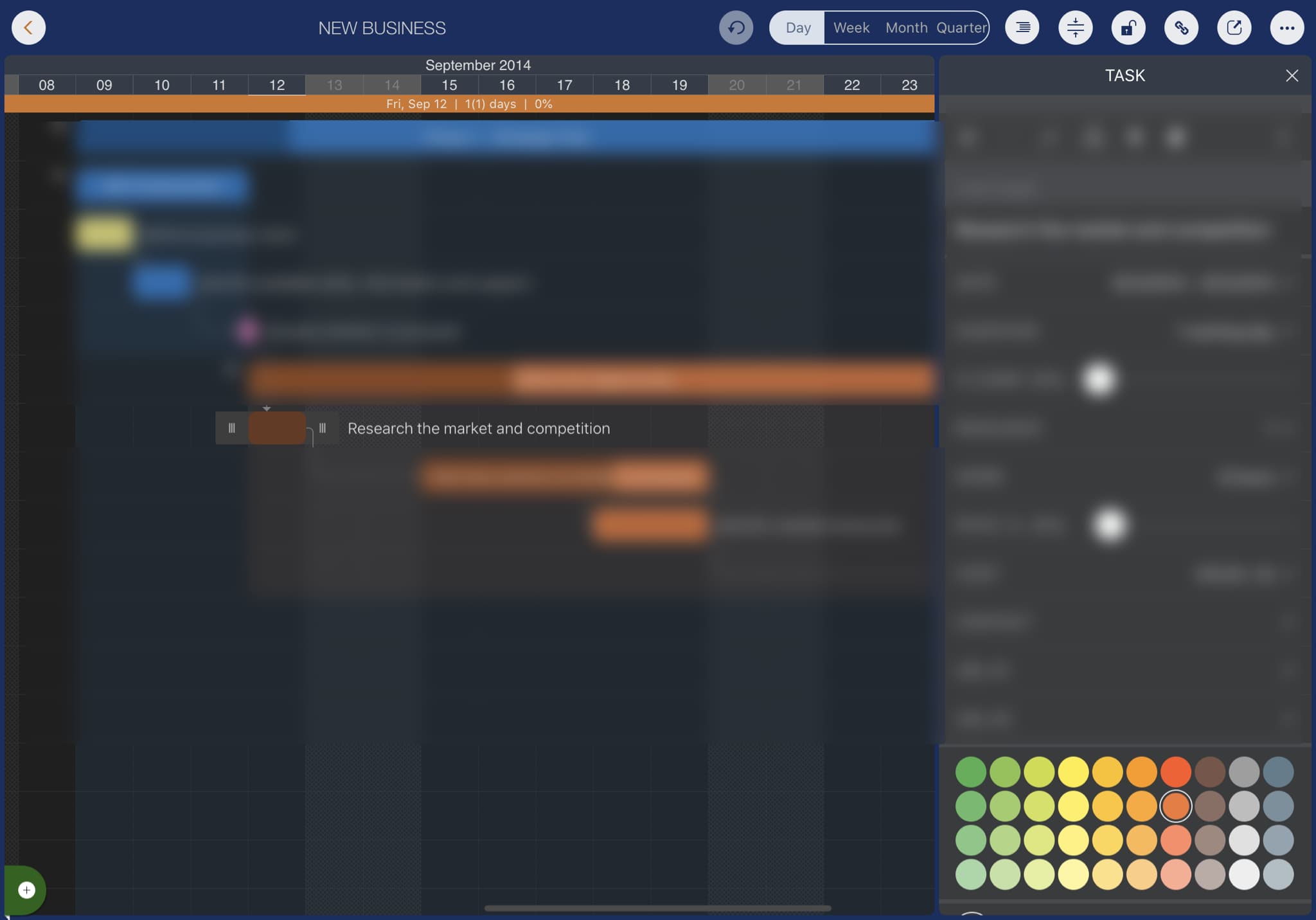Tap the green add plus button

tap(26, 890)
